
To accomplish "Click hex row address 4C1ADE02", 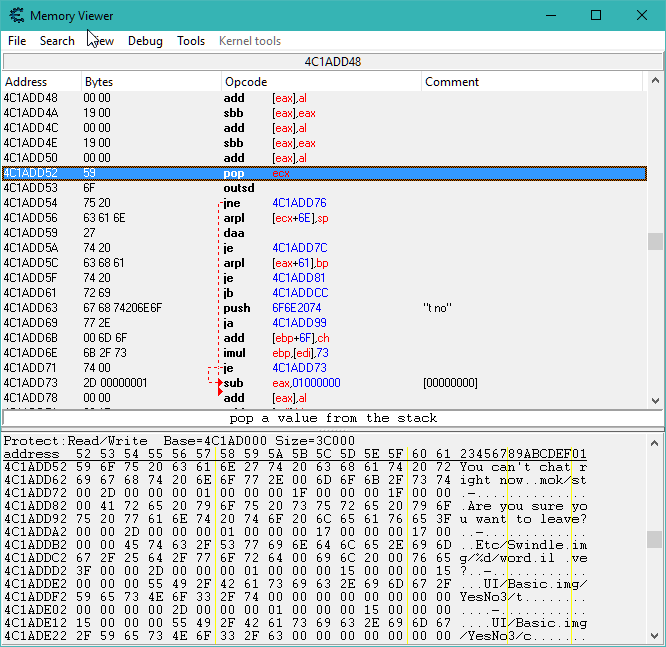I will click(x=35, y=610).
